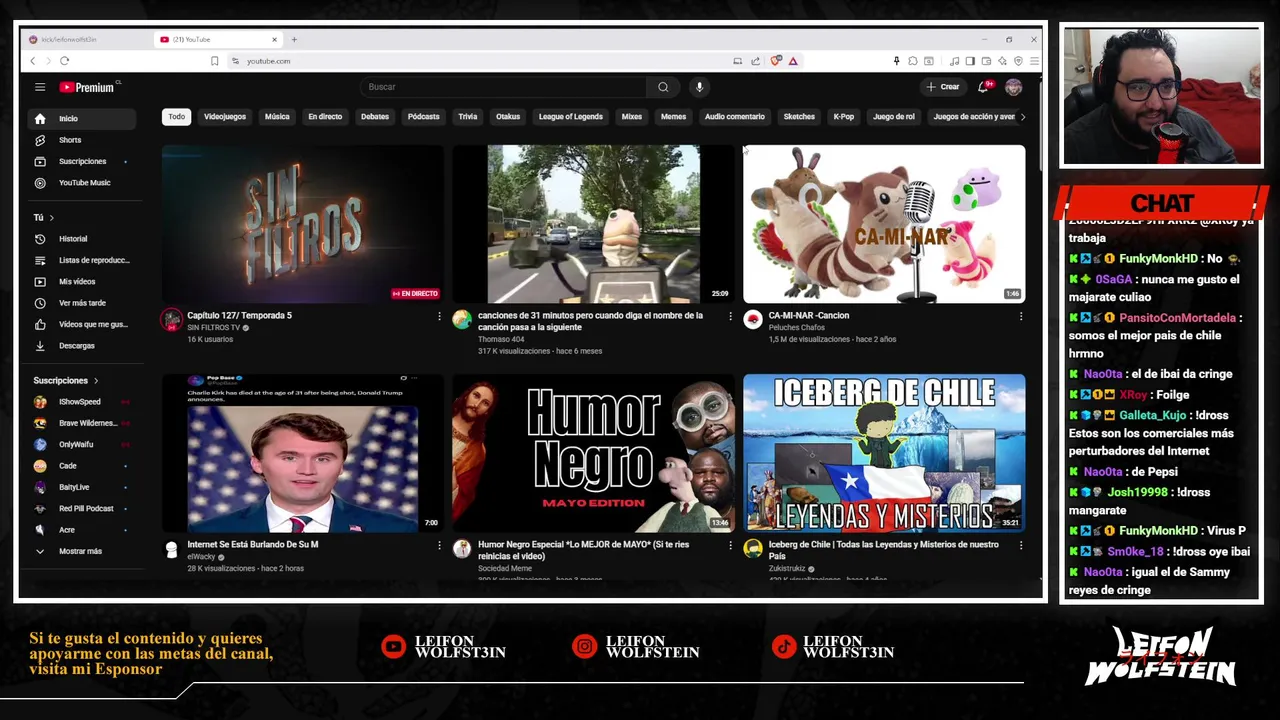Screen dimensions: 1280x720
Task: Select the Memes filter chip
Action: (673, 117)
